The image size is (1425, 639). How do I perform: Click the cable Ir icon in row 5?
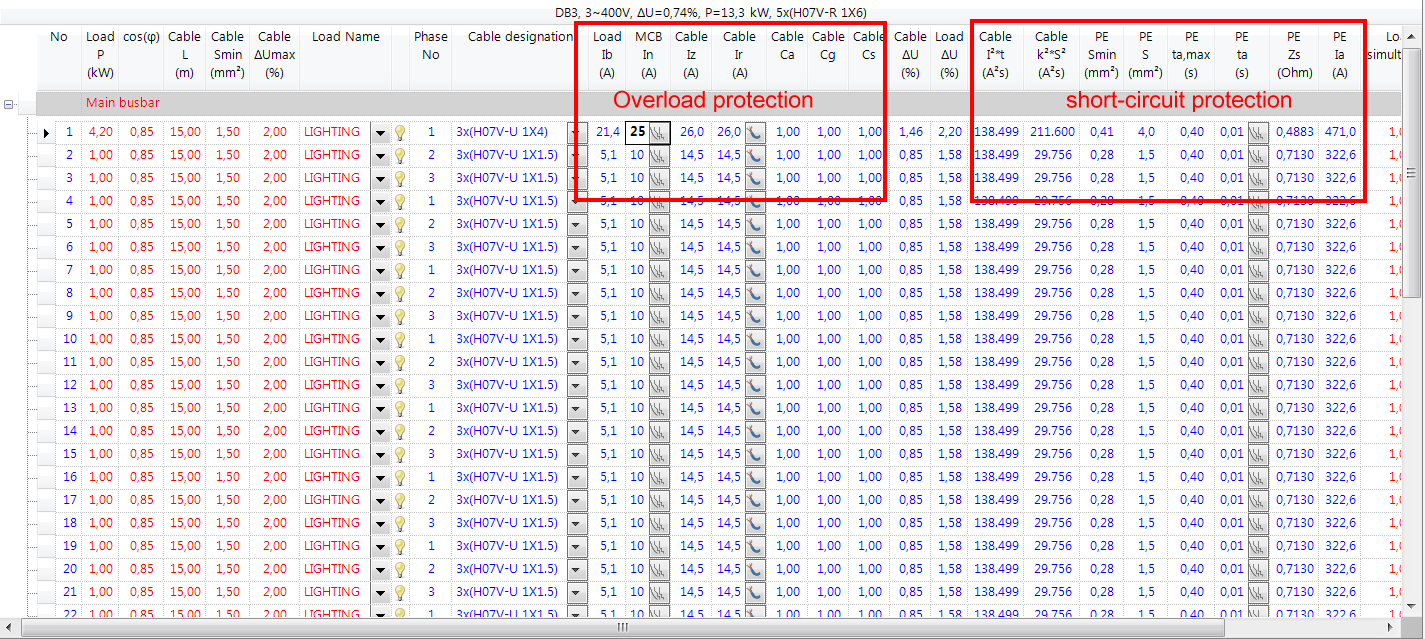[x=755, y=224]
